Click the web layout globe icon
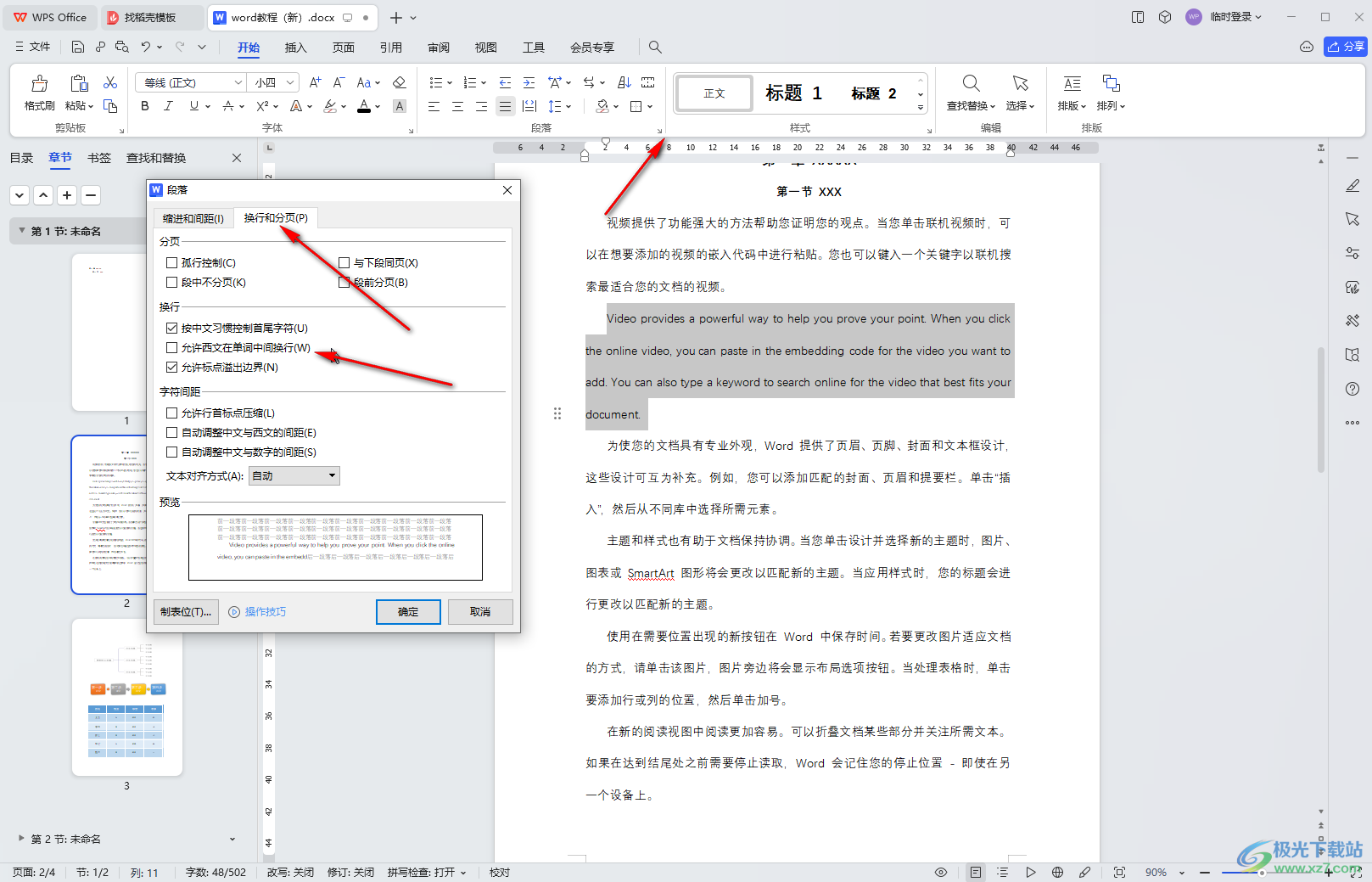Image resolution: width=1372 pixels, height=882 pixels. pos(1057,872)
